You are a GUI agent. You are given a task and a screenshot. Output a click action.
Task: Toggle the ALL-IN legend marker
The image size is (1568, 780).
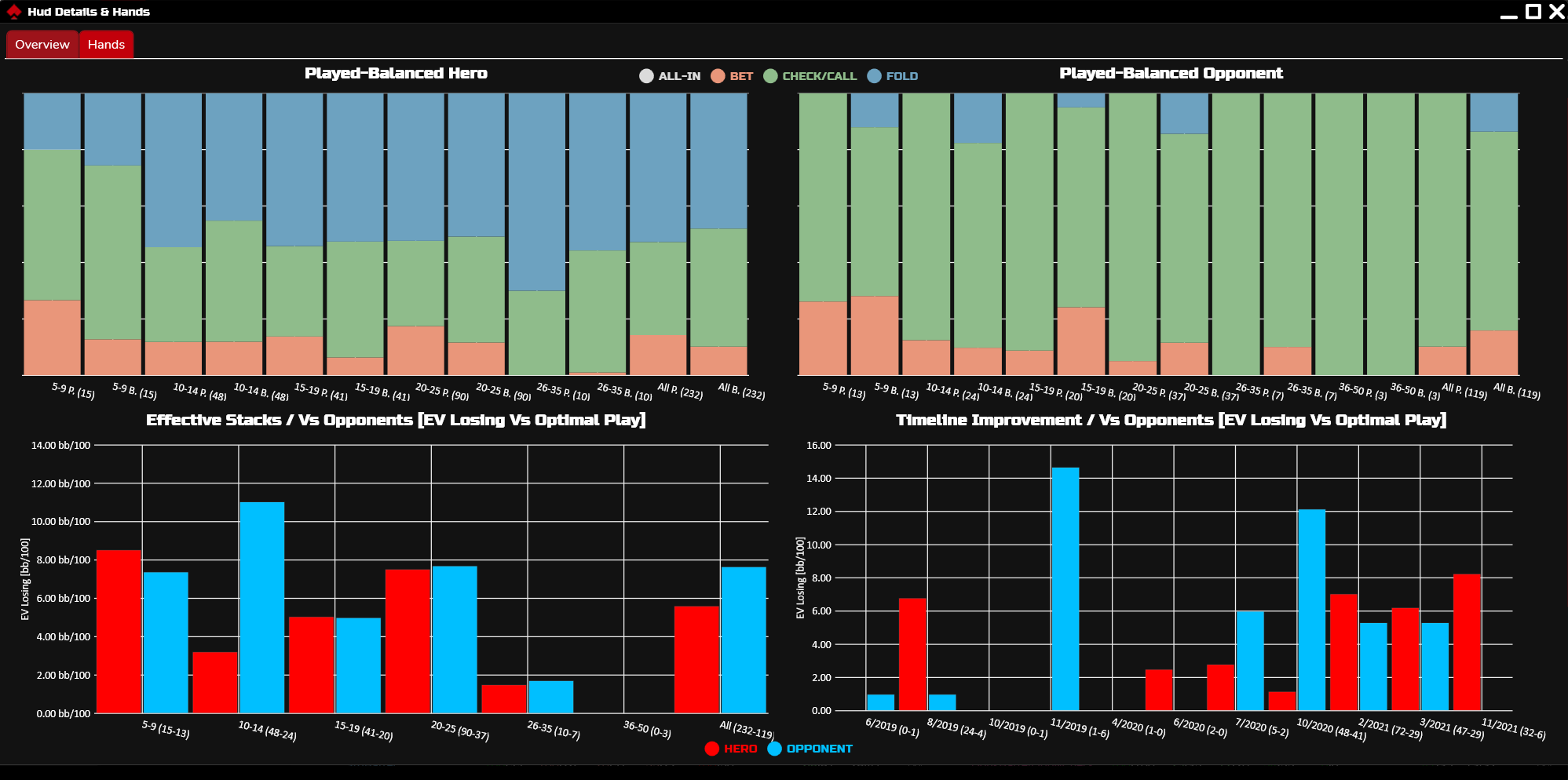click(x=646, y=76)
